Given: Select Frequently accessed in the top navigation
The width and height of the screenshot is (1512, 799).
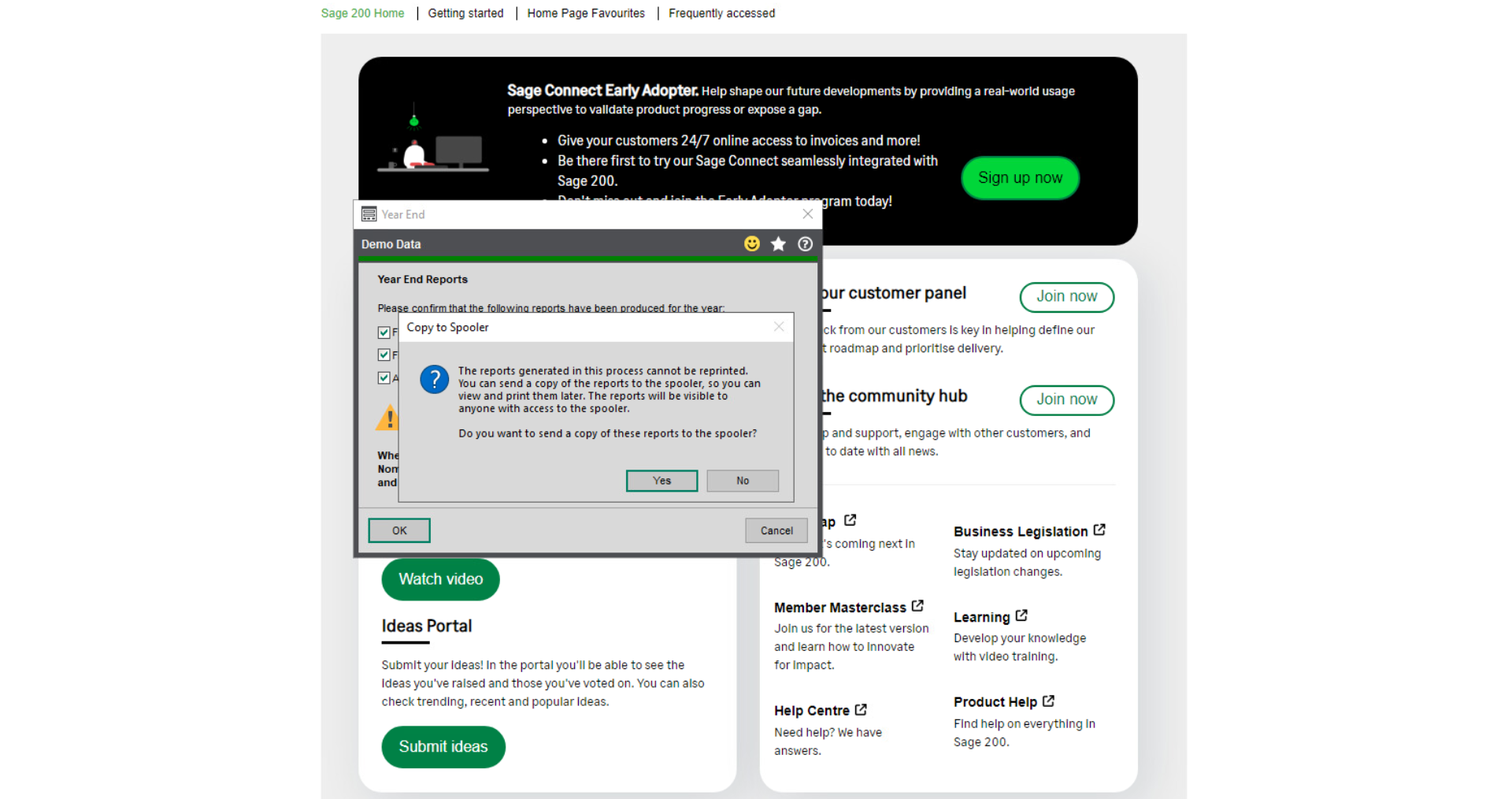Looking at the screenshot, I should pyautogui.click(x=721, y=13).
